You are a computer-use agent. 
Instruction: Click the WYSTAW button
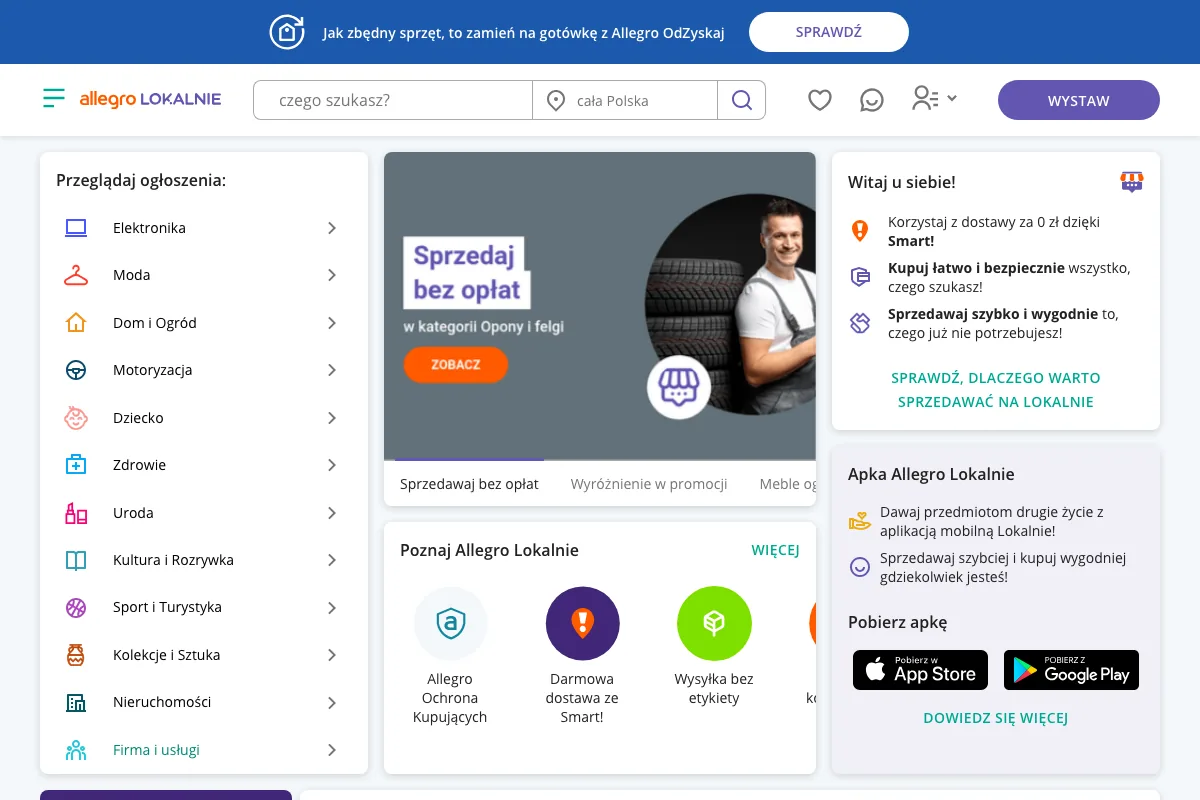(1079, 100)
